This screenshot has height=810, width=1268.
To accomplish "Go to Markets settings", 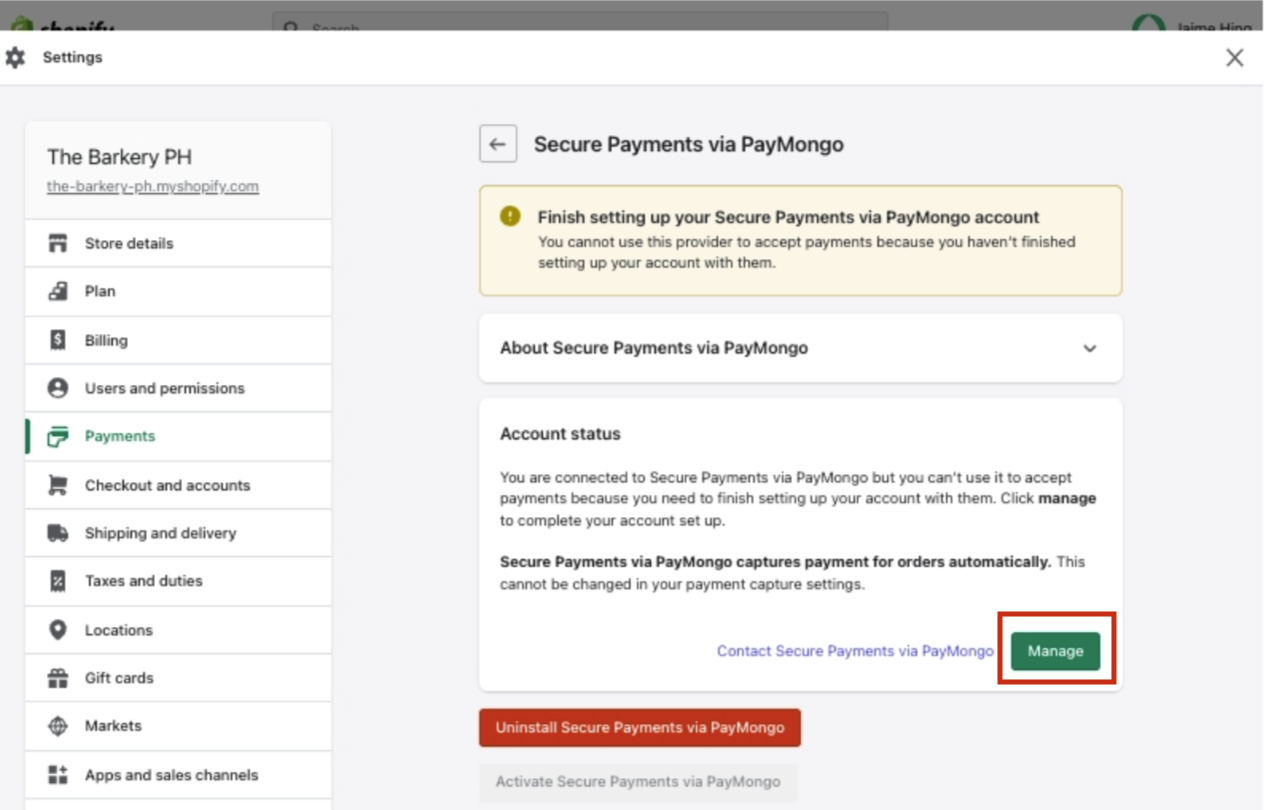I will [x=178, y=726].
